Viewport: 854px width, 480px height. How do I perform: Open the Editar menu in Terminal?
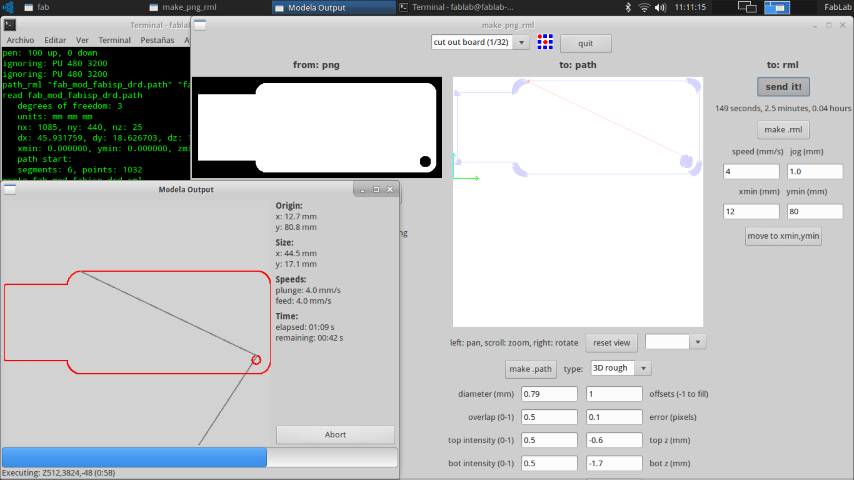tap(55, 40)
